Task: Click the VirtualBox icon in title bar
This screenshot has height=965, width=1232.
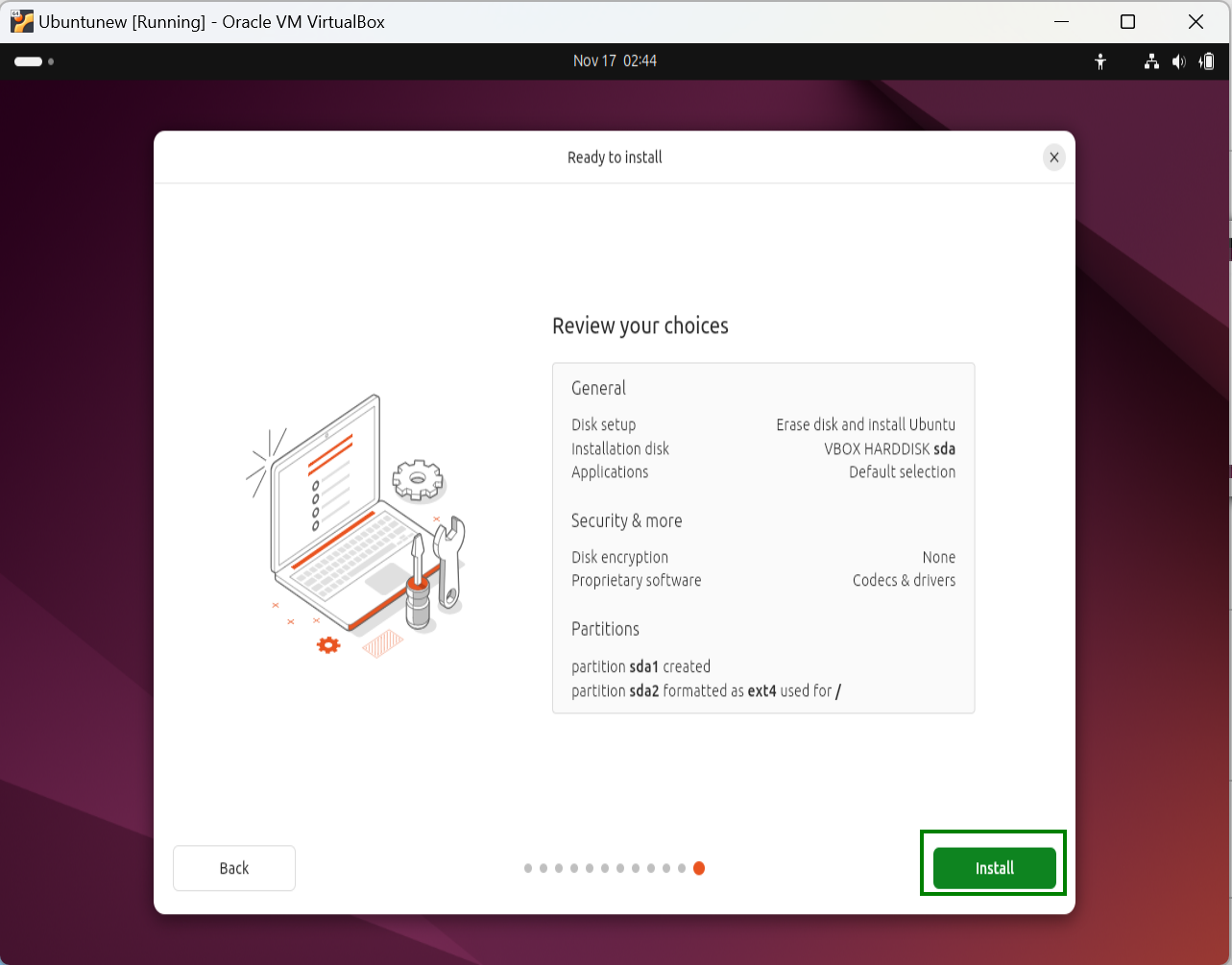Action: [21, 21]
